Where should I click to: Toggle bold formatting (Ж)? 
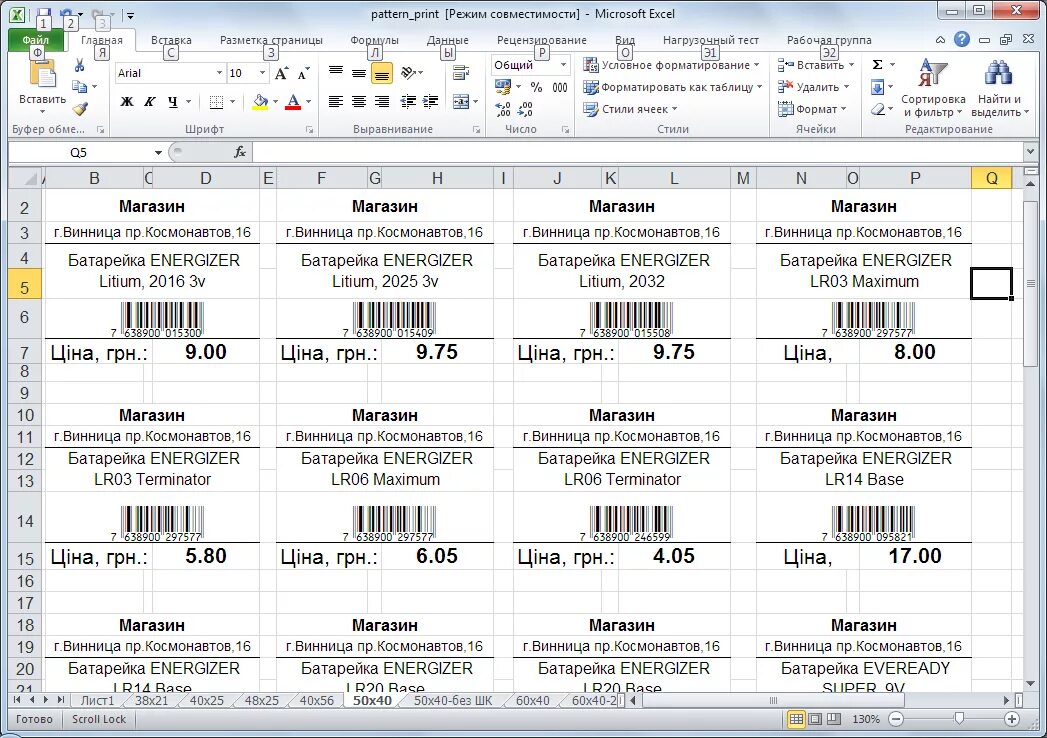pos(126,102)
